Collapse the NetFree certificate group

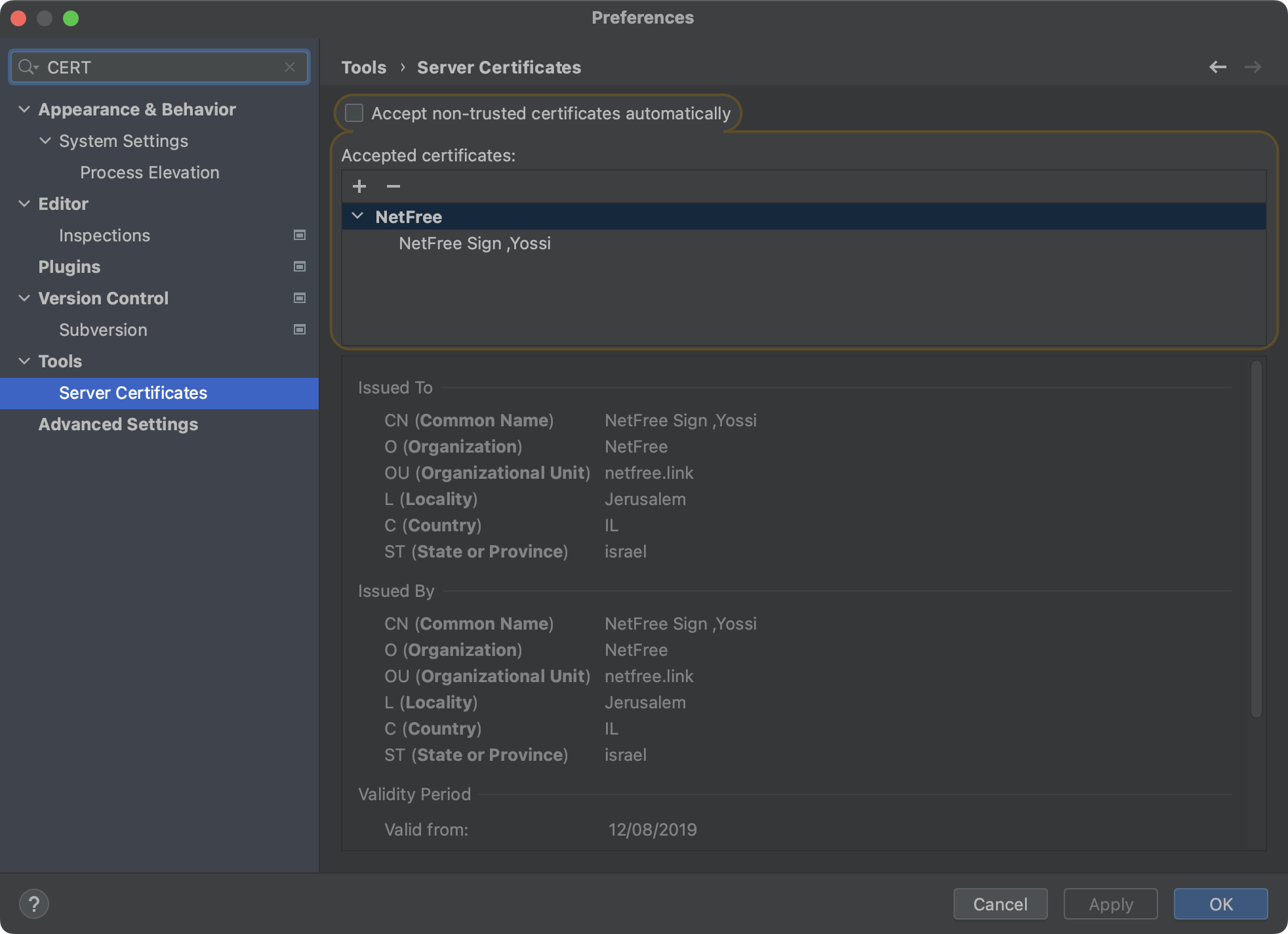pos(357,216)
